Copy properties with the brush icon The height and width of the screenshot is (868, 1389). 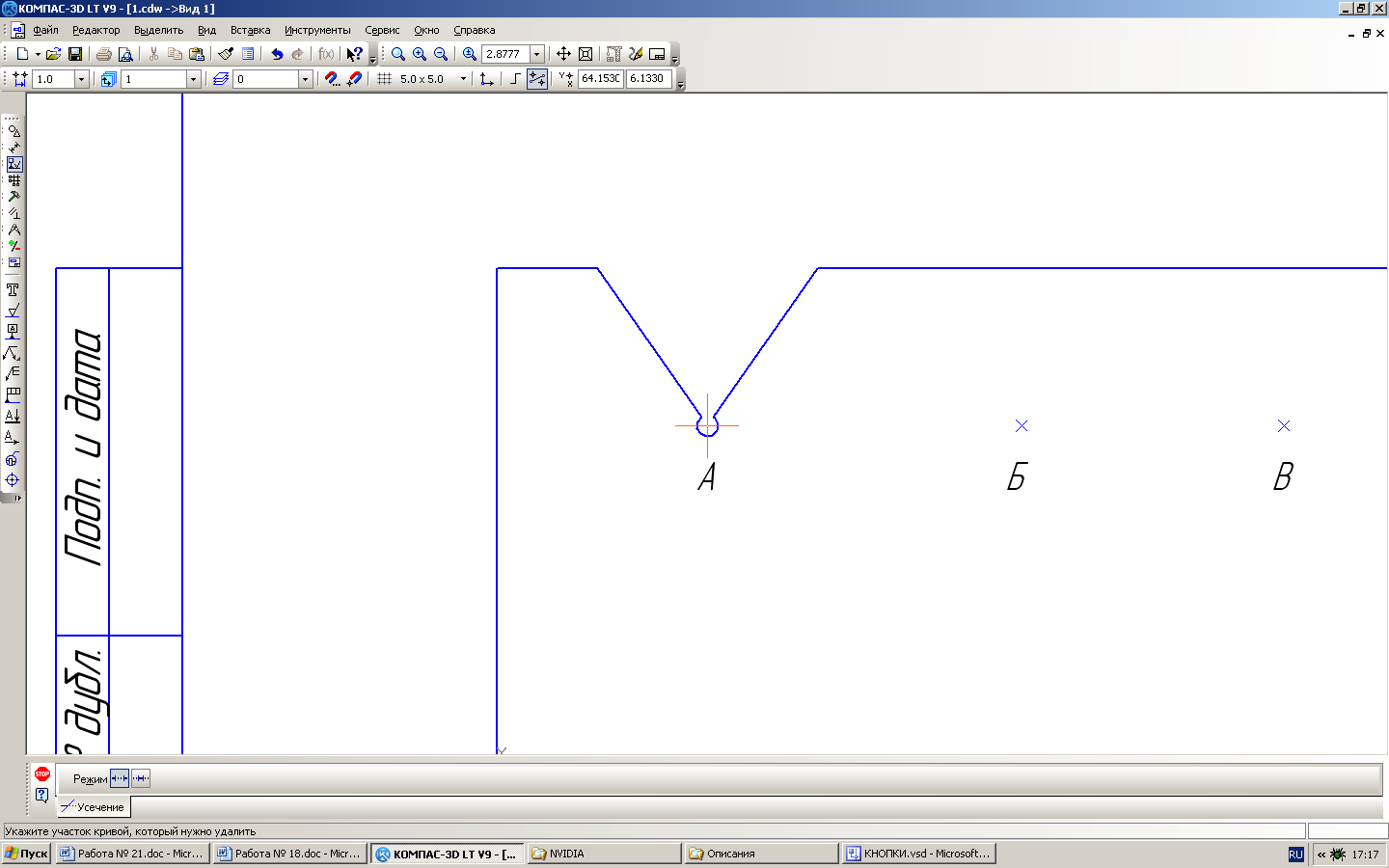[x=226, y=54]
